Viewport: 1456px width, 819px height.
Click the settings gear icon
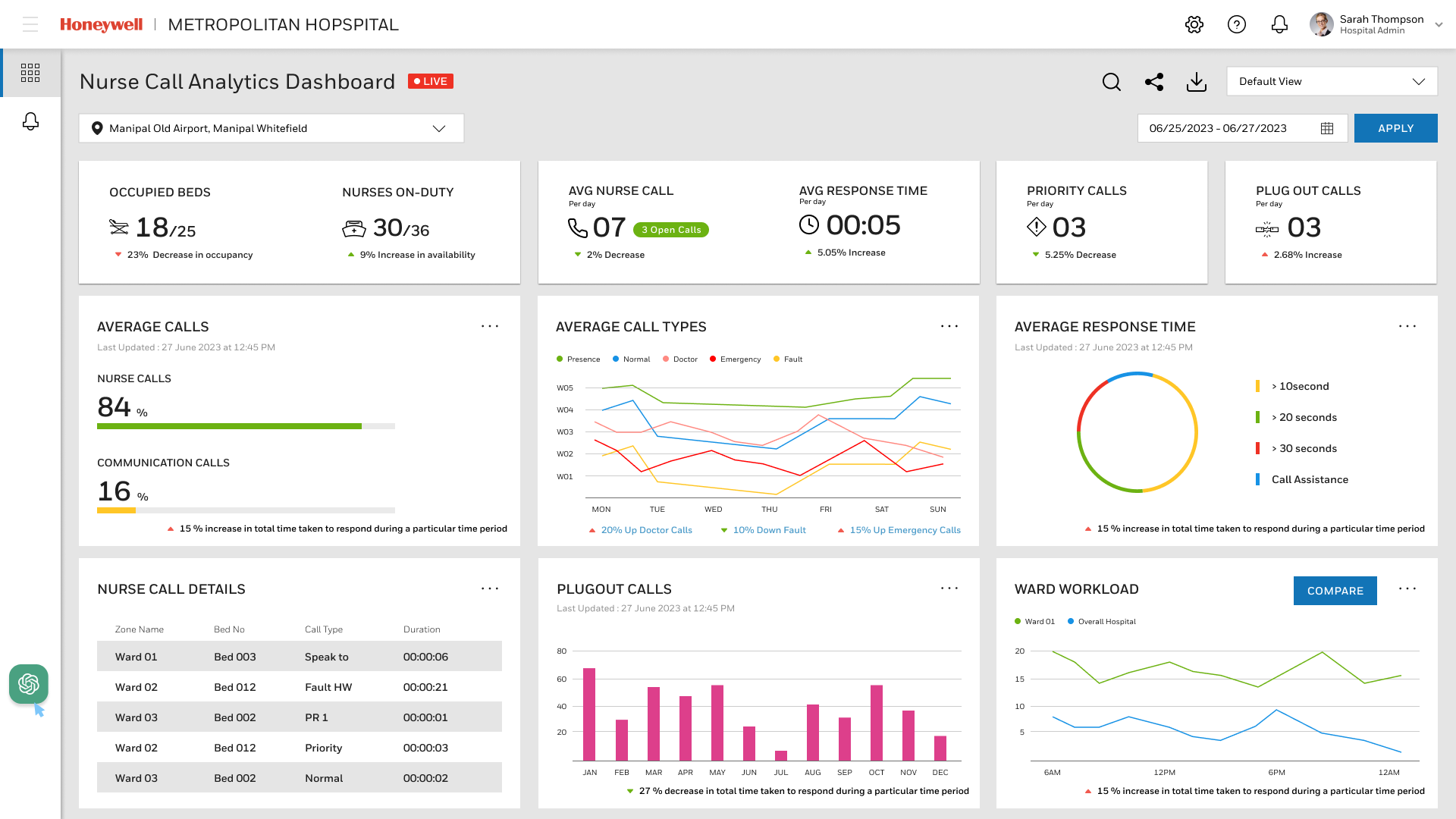[x=1194, y=24]
